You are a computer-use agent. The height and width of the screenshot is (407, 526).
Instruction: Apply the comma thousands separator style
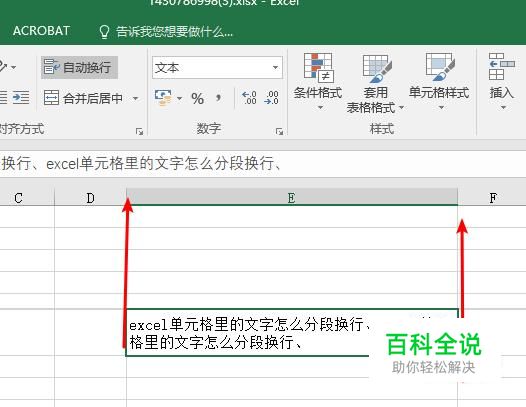point(218,98)
